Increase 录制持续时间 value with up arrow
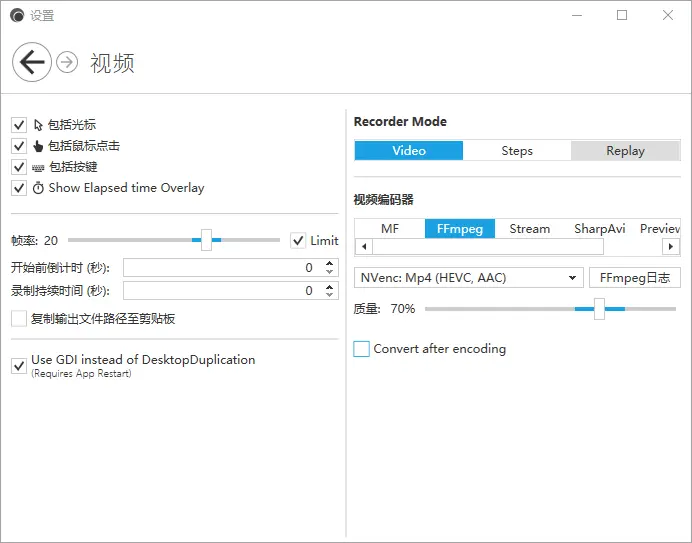The image size is (692, 543). (329, 286)
